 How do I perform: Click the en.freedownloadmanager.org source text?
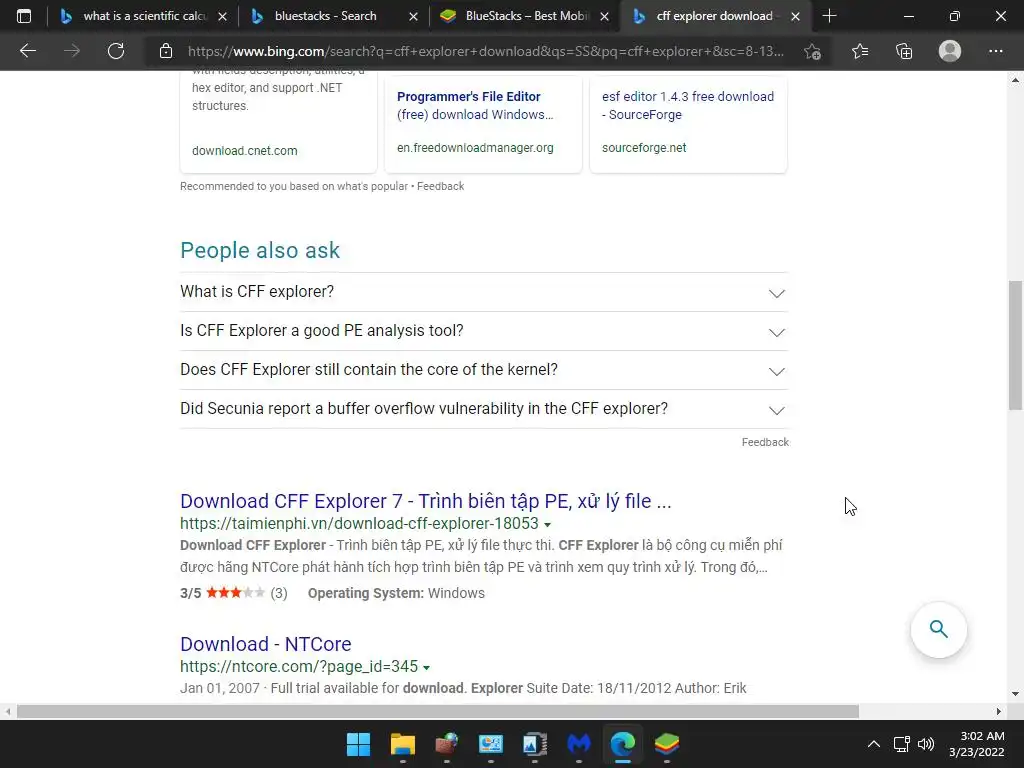tap(475, 148)
